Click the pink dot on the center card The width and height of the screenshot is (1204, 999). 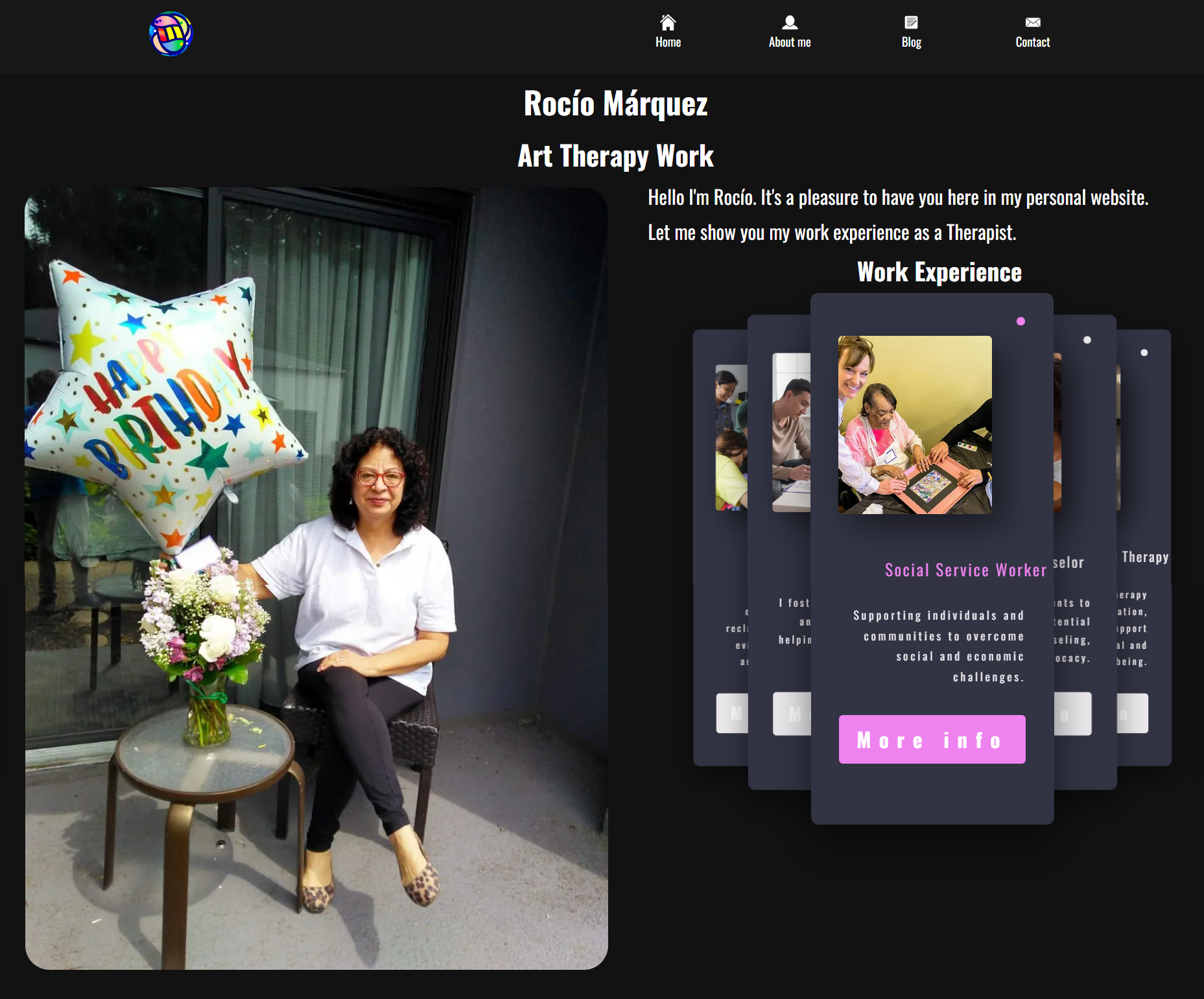point(1021,322)
